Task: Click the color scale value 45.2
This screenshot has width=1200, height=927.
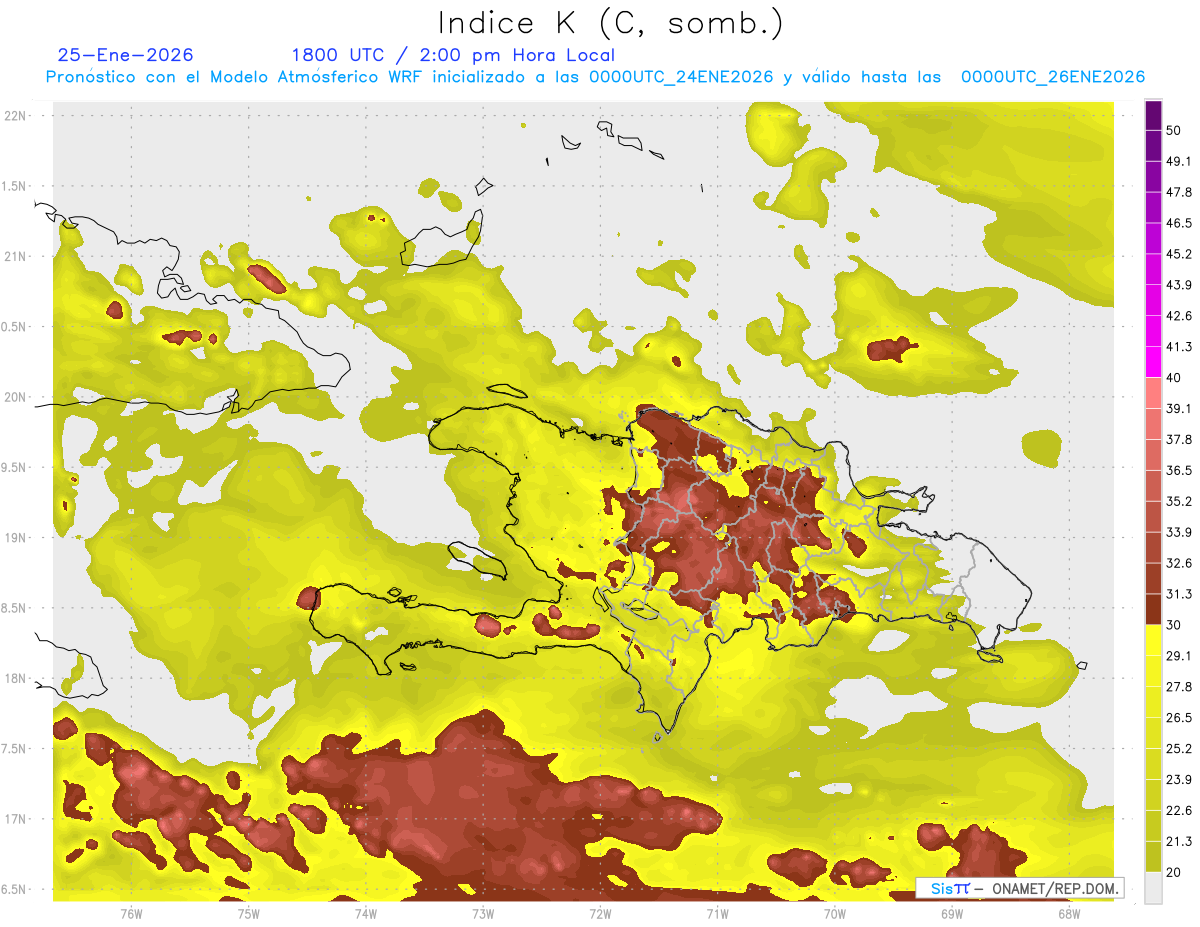Action: 1179,254
